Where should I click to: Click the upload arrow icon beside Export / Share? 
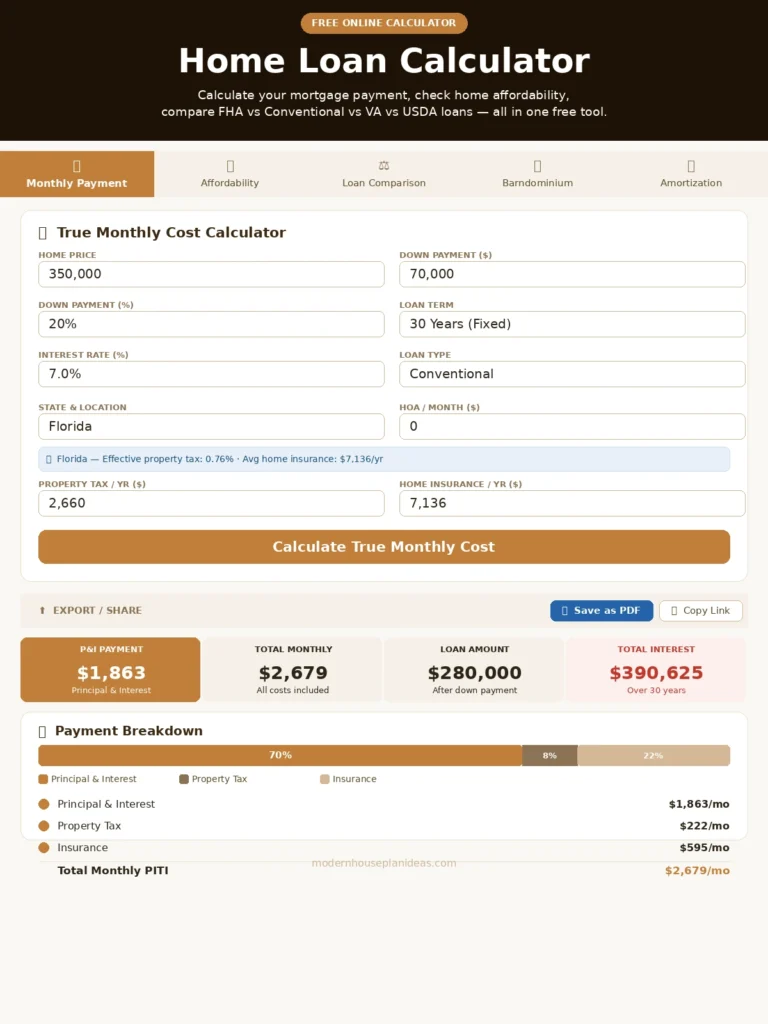[x=42, y=611]
